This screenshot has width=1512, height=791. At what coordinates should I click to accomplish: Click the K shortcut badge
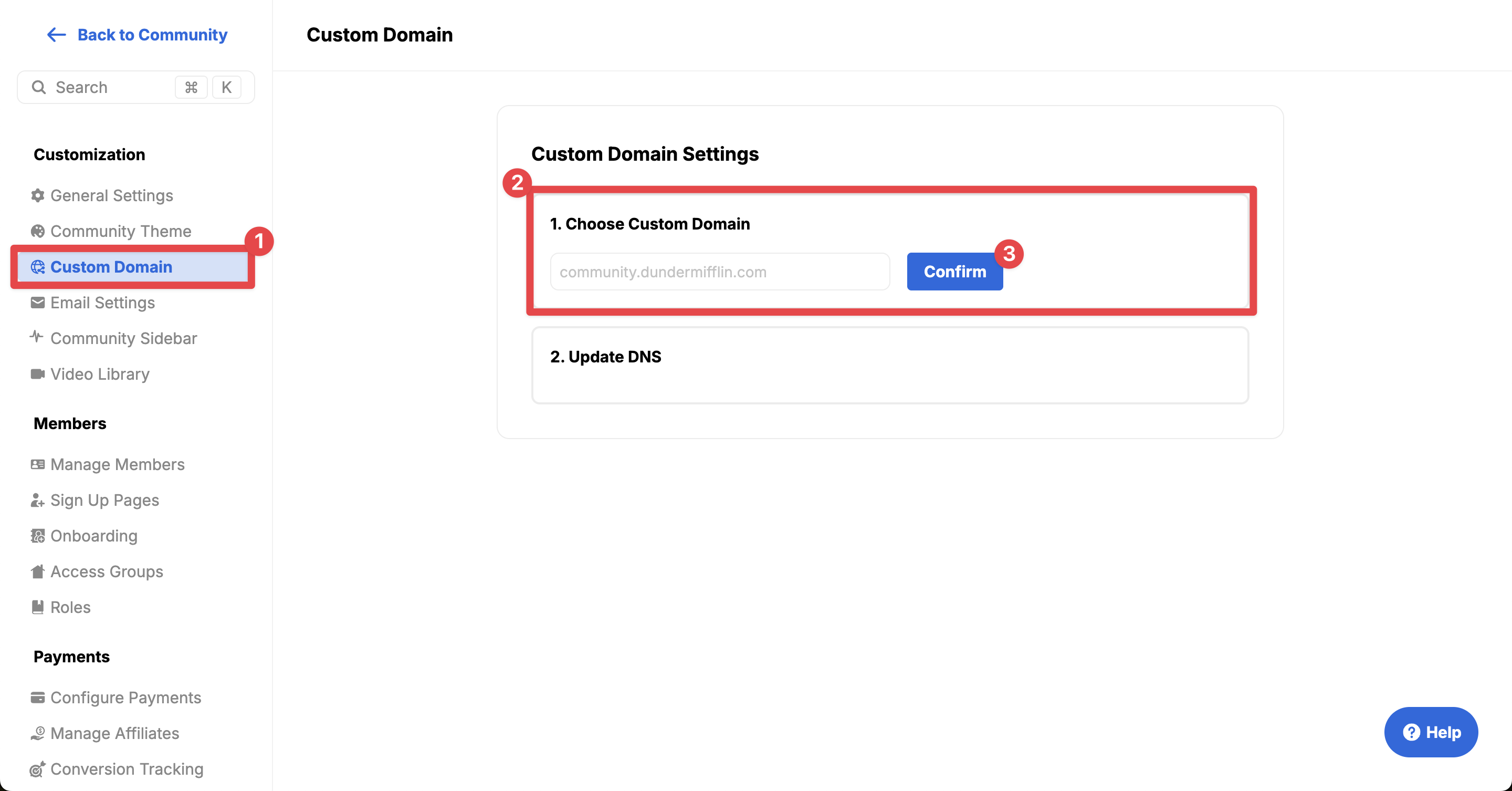[x=227, y=88]
